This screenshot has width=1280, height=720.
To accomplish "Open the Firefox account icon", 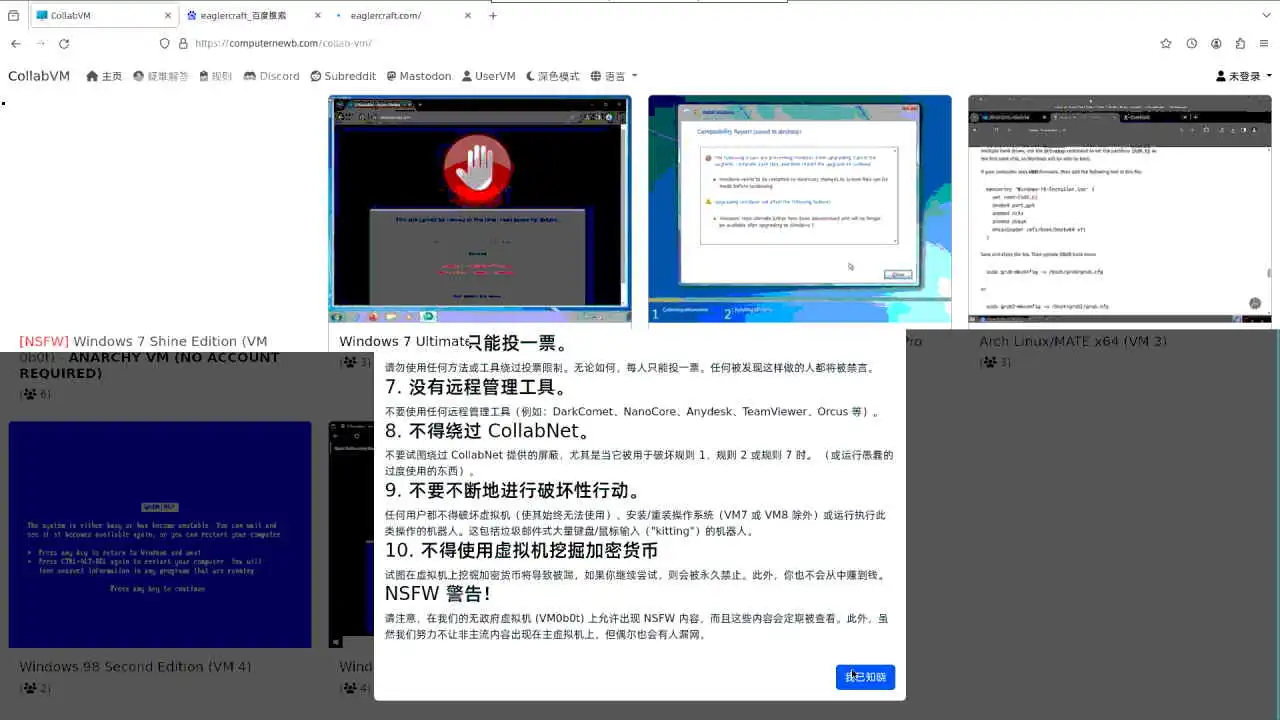I will coord(1216,43).
